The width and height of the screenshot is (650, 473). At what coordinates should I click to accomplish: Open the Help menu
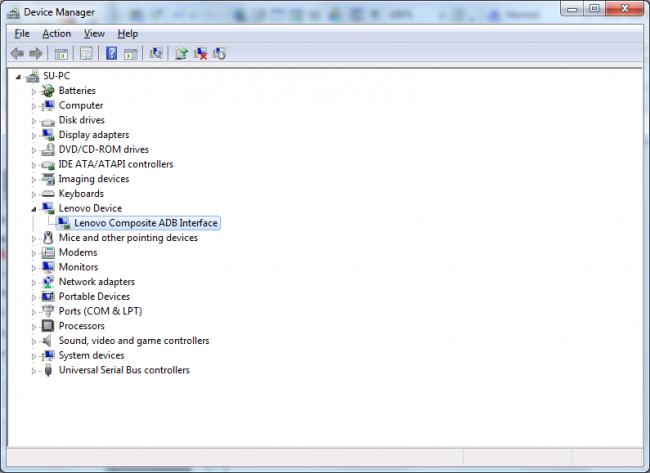[127, 34]
